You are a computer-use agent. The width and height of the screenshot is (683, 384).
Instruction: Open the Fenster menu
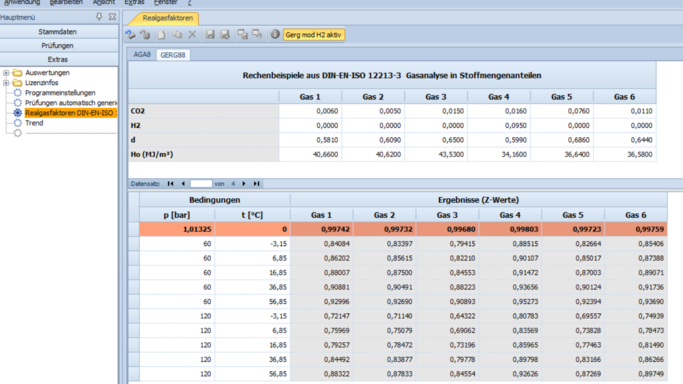click(x=166, y=3)
